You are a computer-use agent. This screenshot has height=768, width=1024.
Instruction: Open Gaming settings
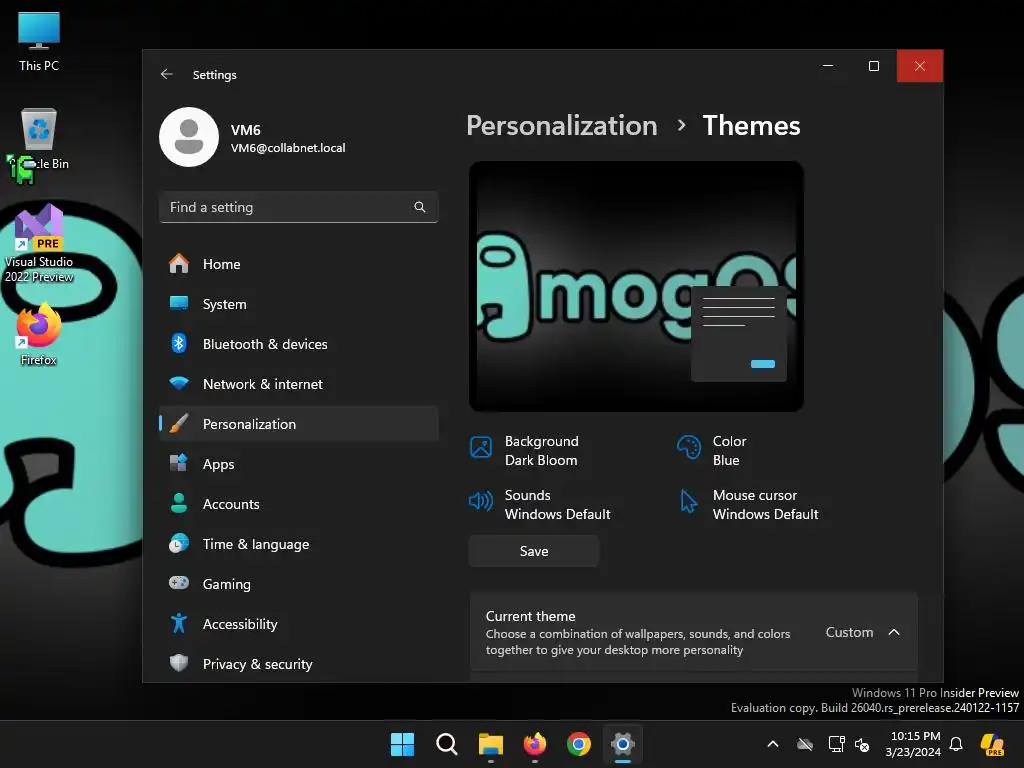[299, 583]
